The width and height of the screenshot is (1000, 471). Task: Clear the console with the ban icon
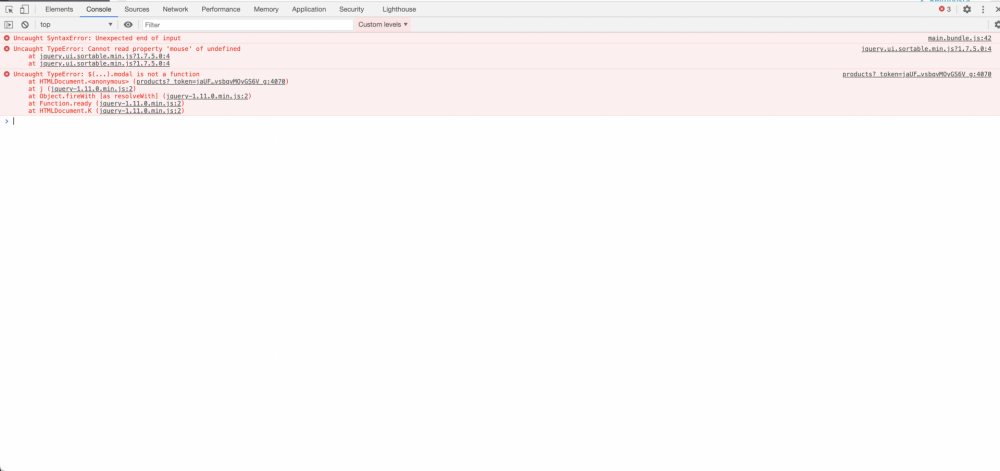(25, 25)
